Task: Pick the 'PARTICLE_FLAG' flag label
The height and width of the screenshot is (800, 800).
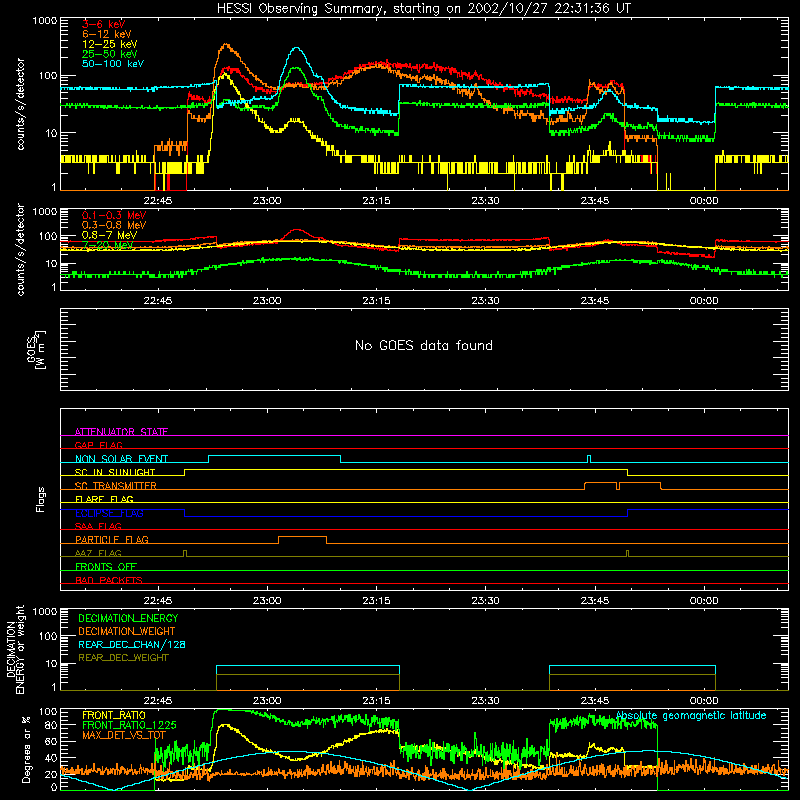Action: tap(112, 540)
